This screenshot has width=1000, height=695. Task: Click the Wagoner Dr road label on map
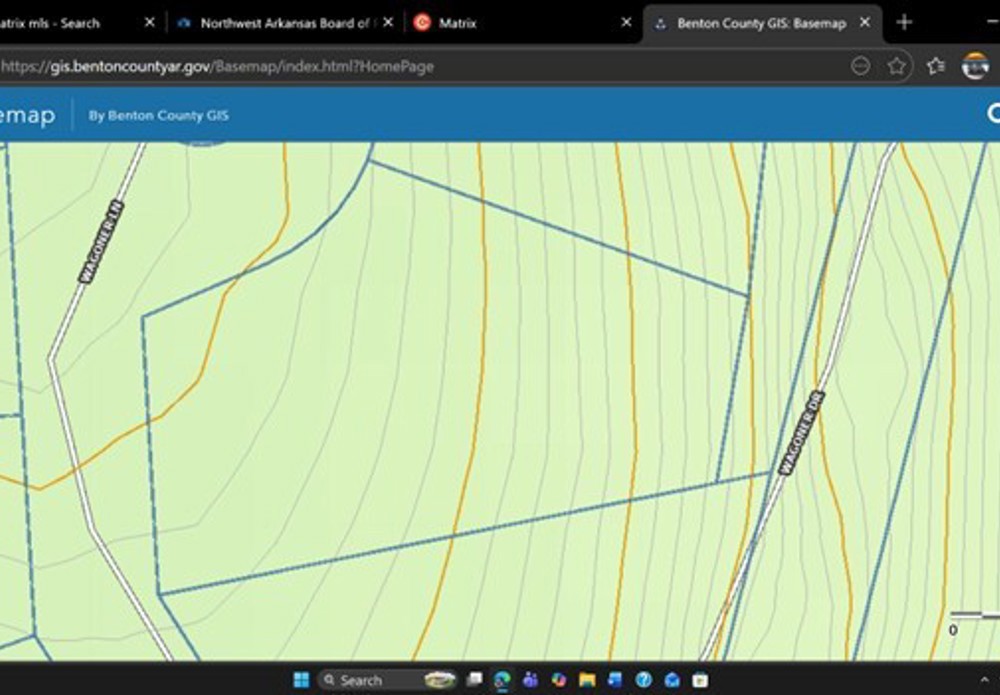click(x=801, y=432)
